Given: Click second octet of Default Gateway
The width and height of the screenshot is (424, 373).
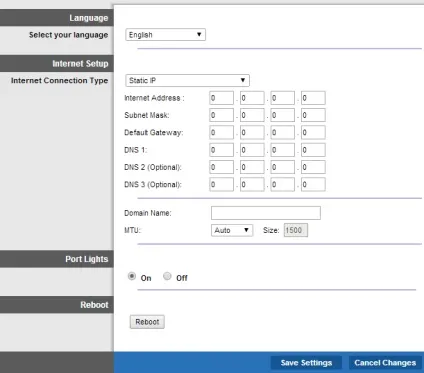Looking at the screenshot, I should 252,133.
